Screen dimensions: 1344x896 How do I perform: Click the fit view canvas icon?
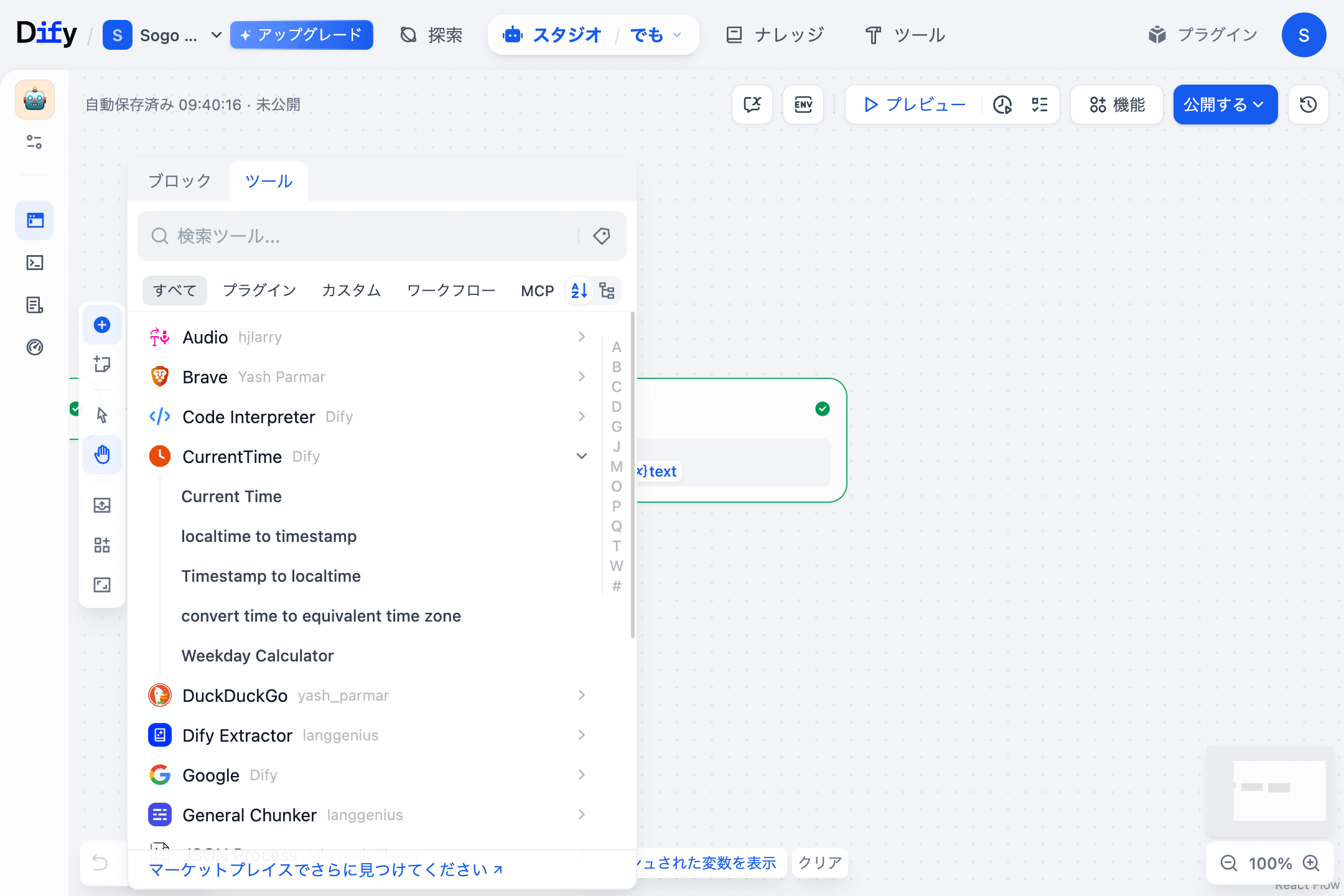(x=102, y=585)
